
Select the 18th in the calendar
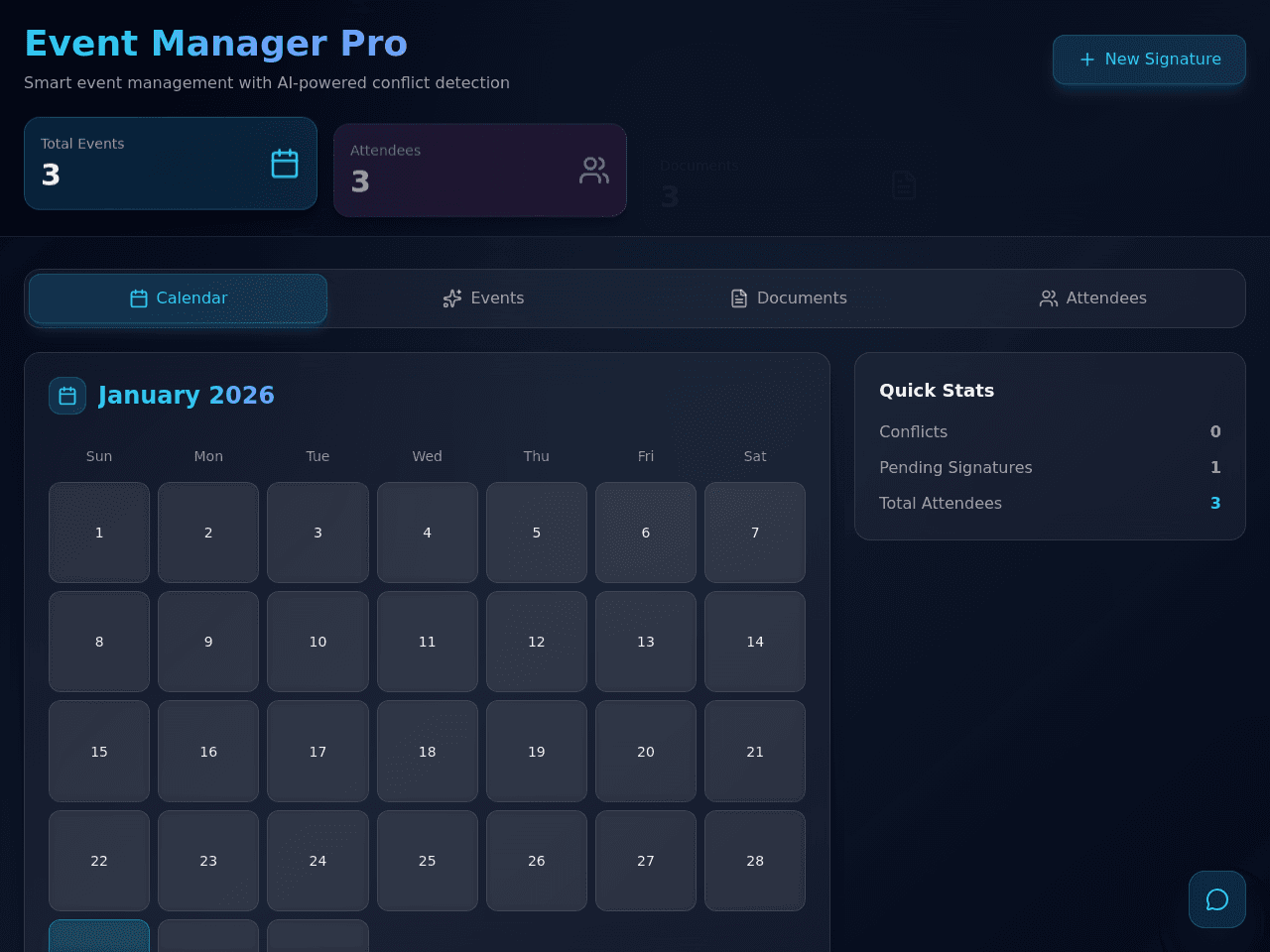(428, 752)
